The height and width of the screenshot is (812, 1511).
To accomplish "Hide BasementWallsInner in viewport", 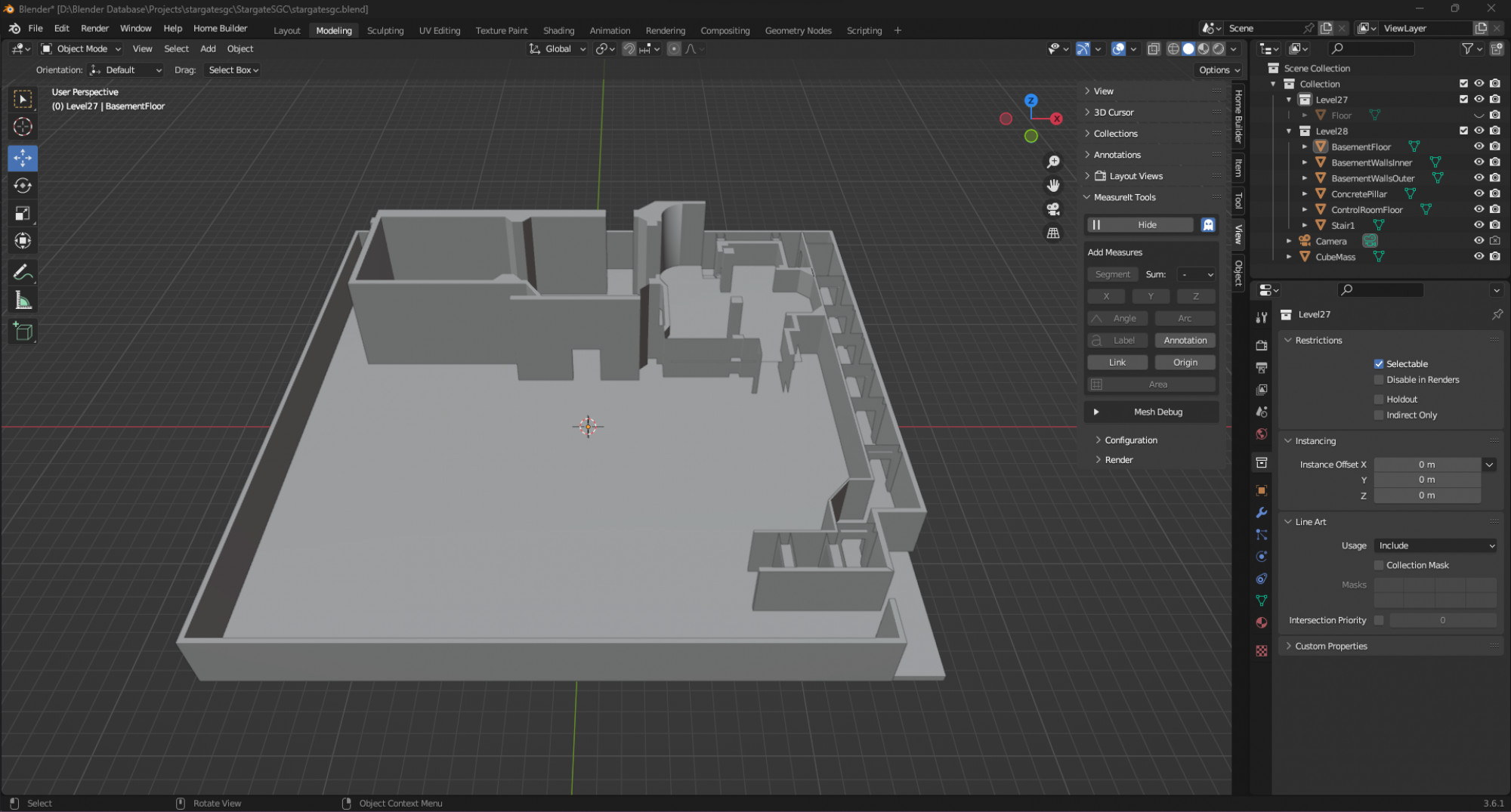I will 1479,162.
